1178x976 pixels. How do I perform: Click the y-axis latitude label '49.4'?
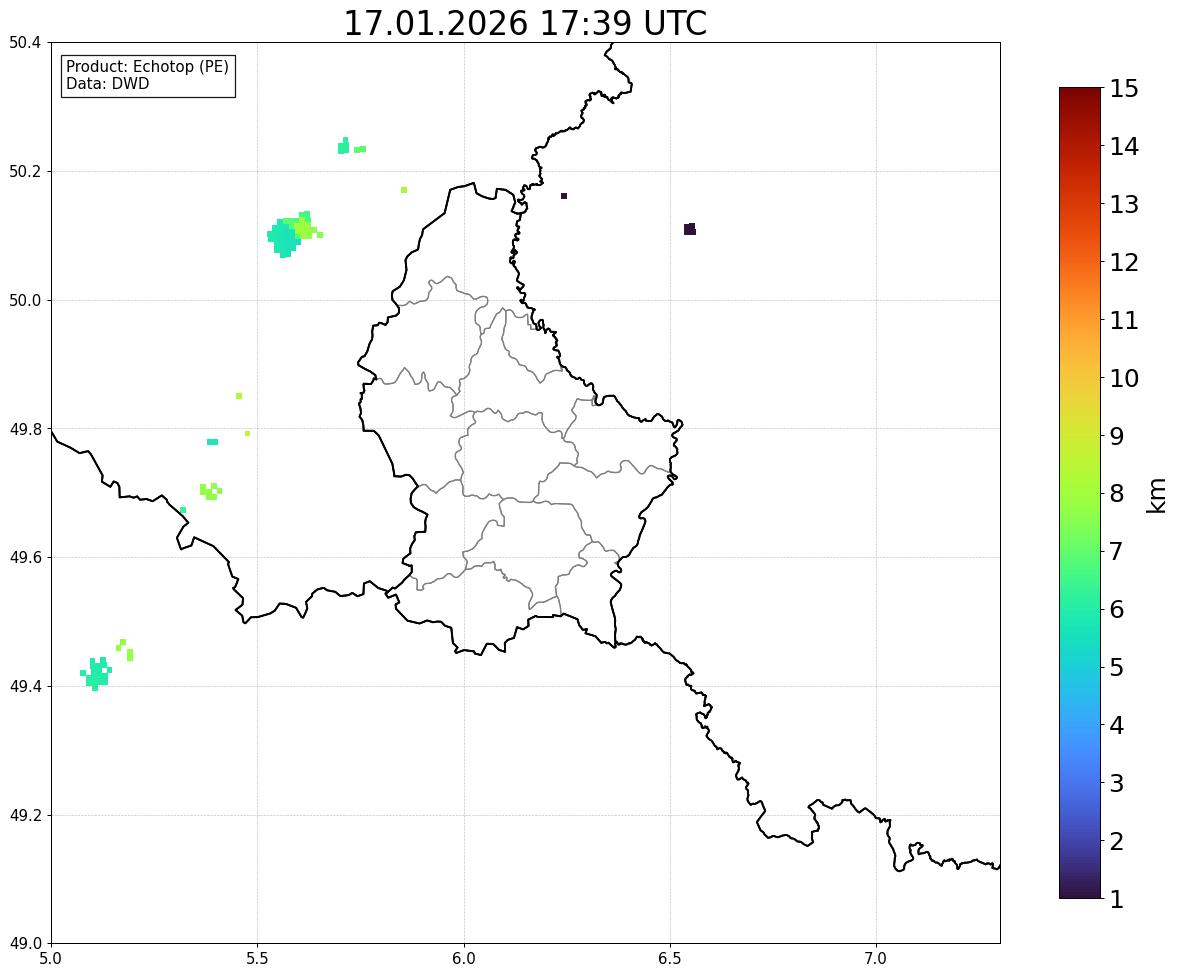[25, 686]
